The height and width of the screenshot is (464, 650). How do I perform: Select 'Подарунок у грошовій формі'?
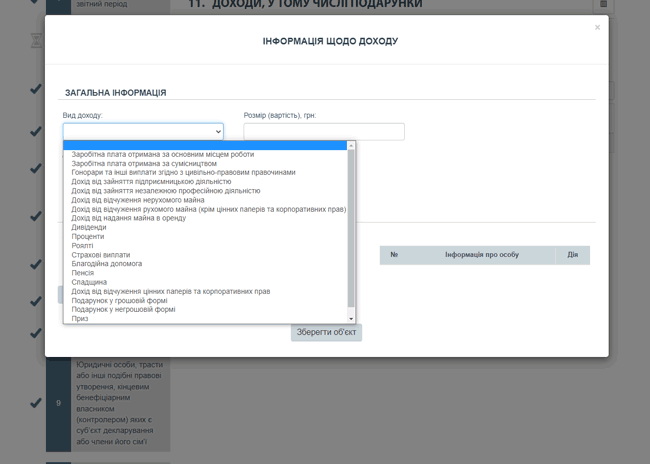(x=119, y=300)
